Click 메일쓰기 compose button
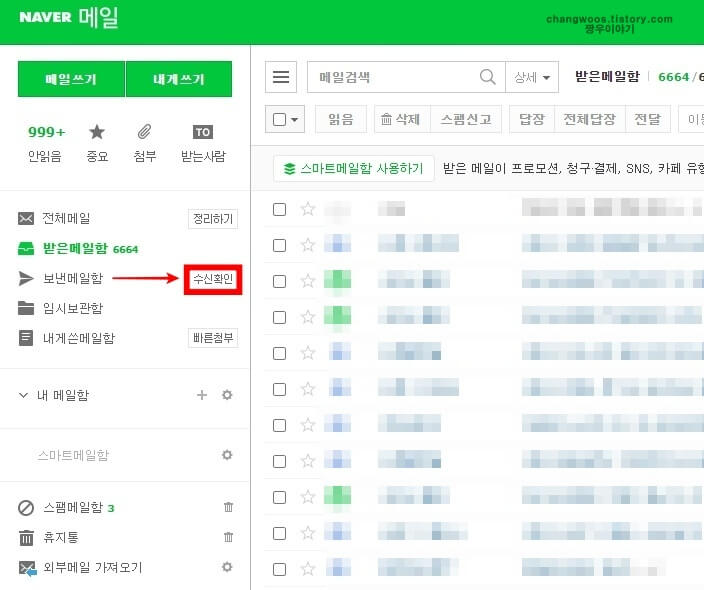This screenshot has height=590, width=704. coord(71,79)
